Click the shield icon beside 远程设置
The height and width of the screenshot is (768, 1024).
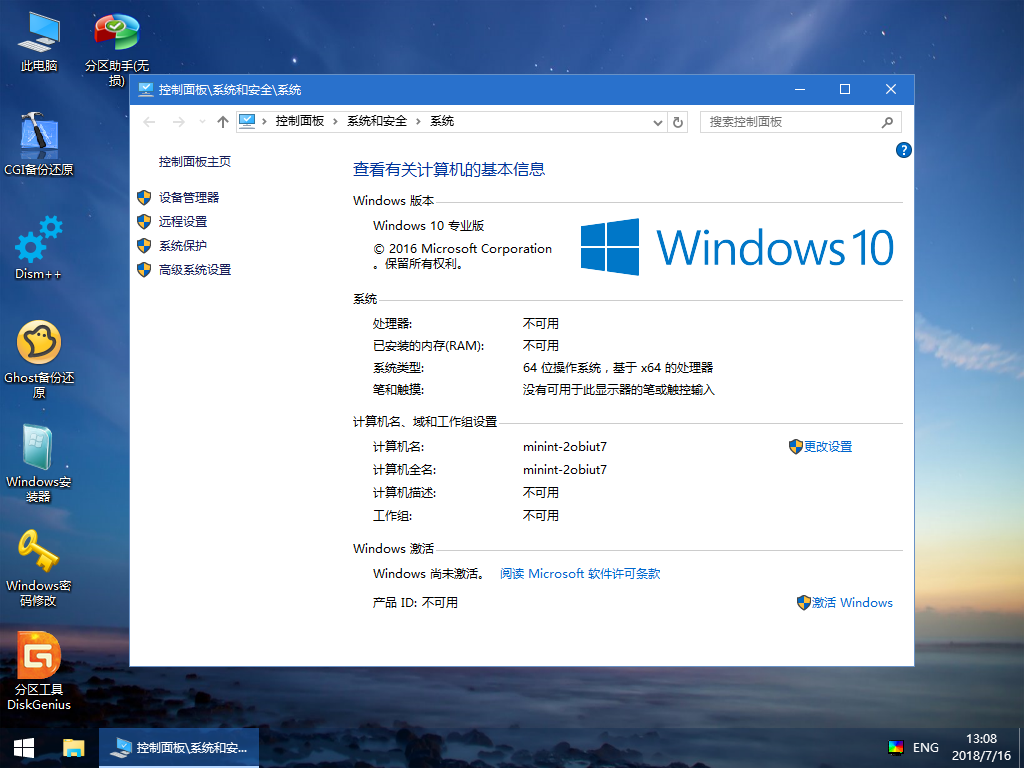[144, 222]
